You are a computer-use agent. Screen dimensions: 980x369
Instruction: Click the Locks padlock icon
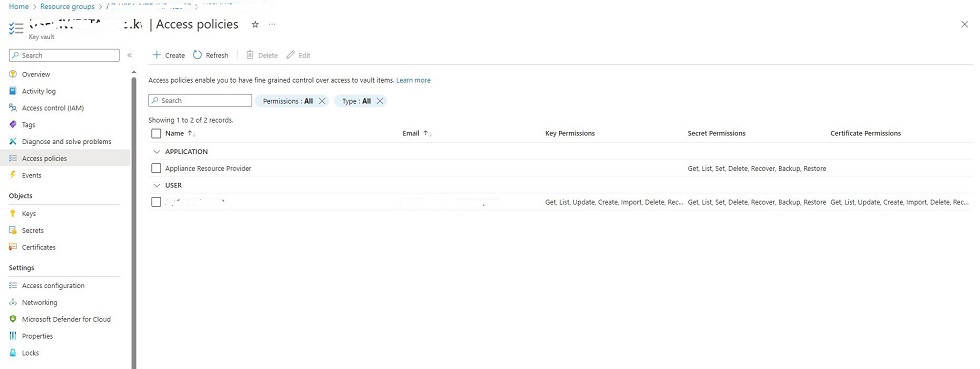[12, 353]
